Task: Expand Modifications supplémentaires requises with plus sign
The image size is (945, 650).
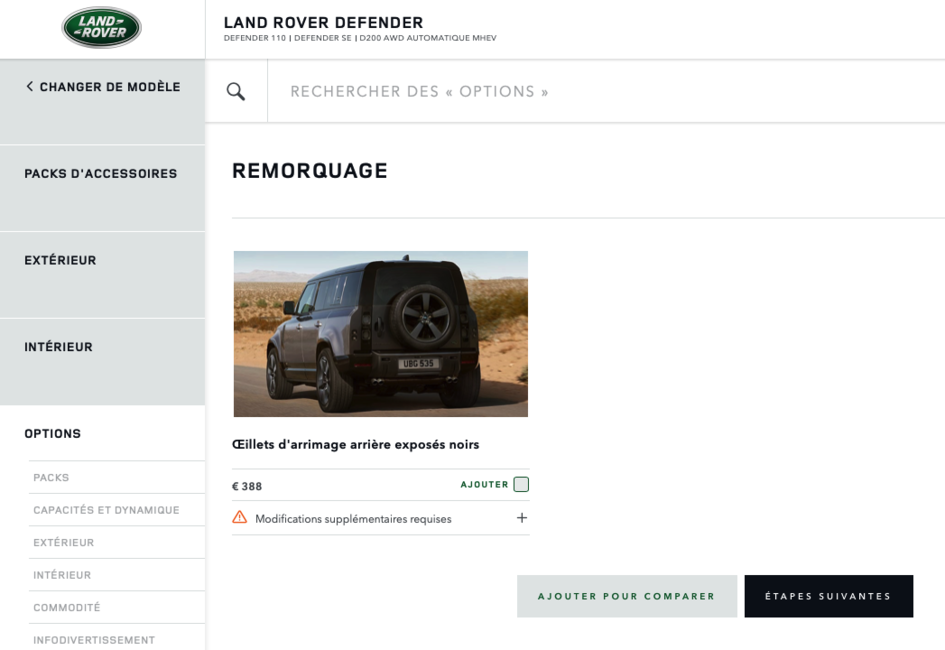Action: click(x=522, y=517)
